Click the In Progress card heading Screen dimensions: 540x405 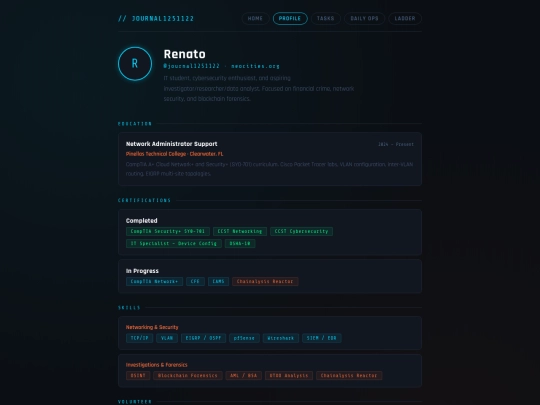142,271
